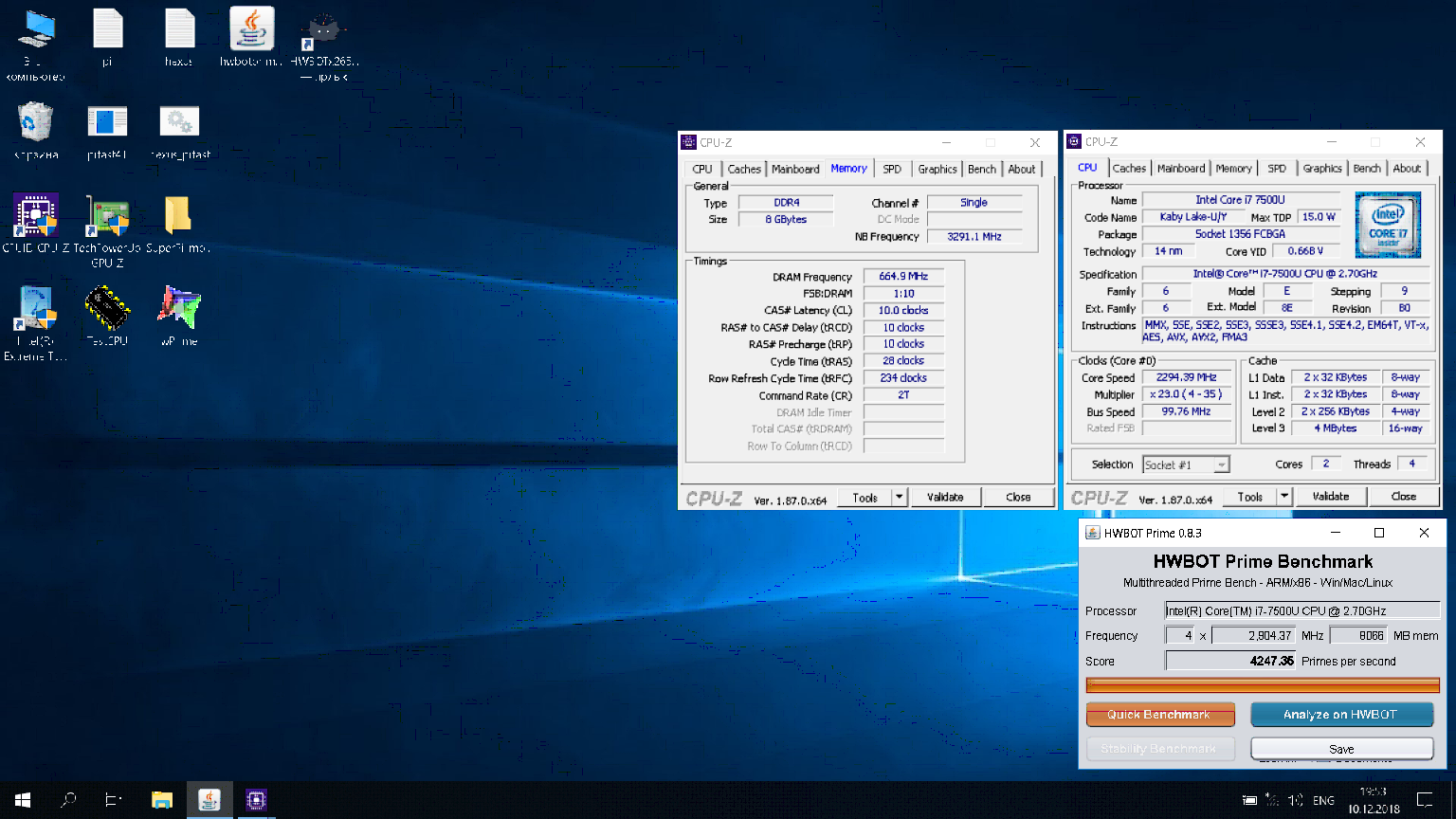Image resolution: width=1456 pixels, height=819 pixels.
Task: Start the Quick Benchmark in HWBOT Prime
Action: (1160, 714)
